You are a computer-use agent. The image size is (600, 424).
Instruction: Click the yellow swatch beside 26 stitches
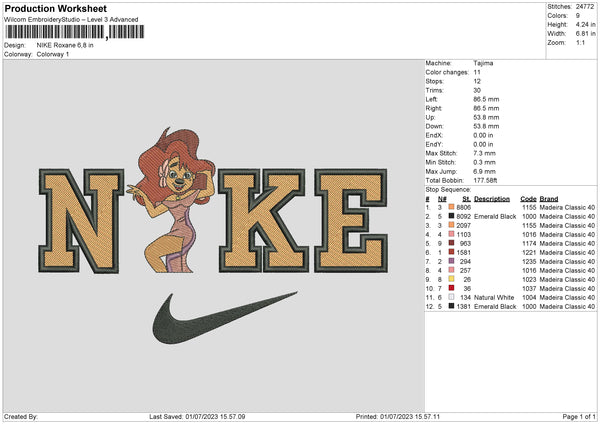pos(452,279)
